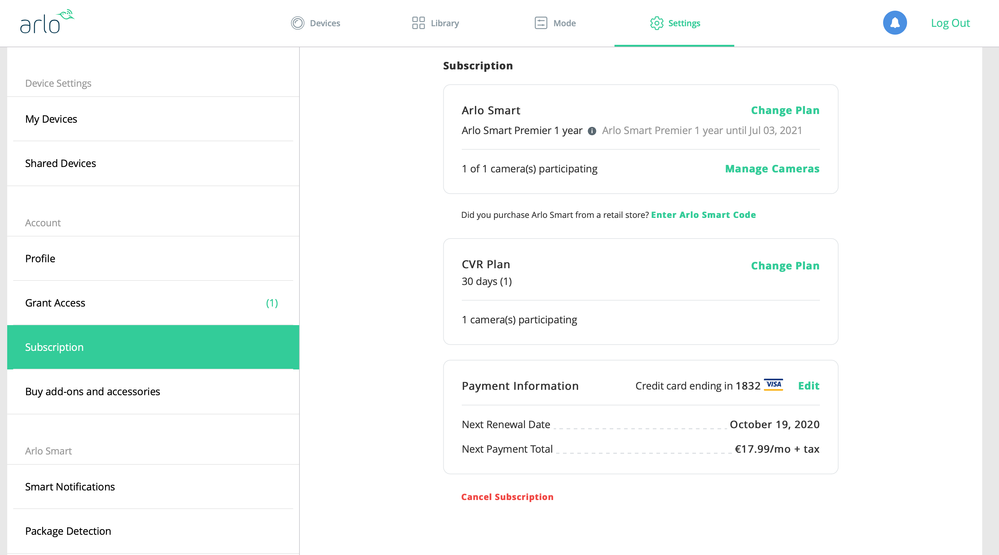Click the info icon beside Arlo Smart Premier

592,131
